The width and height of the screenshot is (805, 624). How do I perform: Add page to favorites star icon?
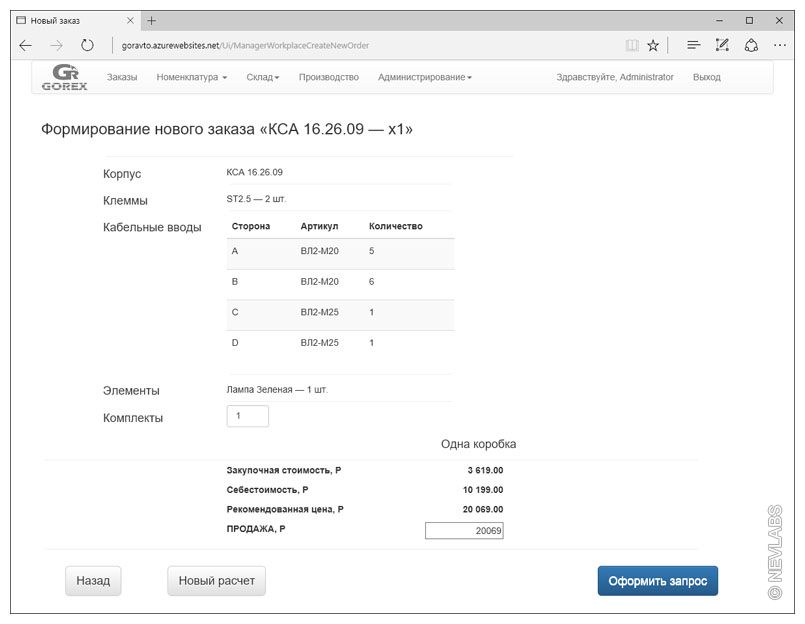(653, 45)
